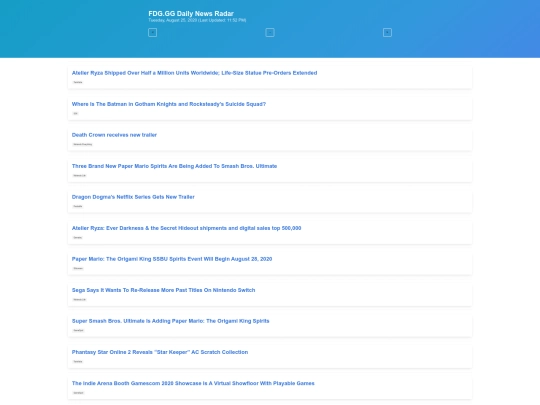The width and height of the screenshot is (540, 405).
Task: Open Super Smash Bros. Ultimate Is Adding Paper Mario article
Action: 170,321
